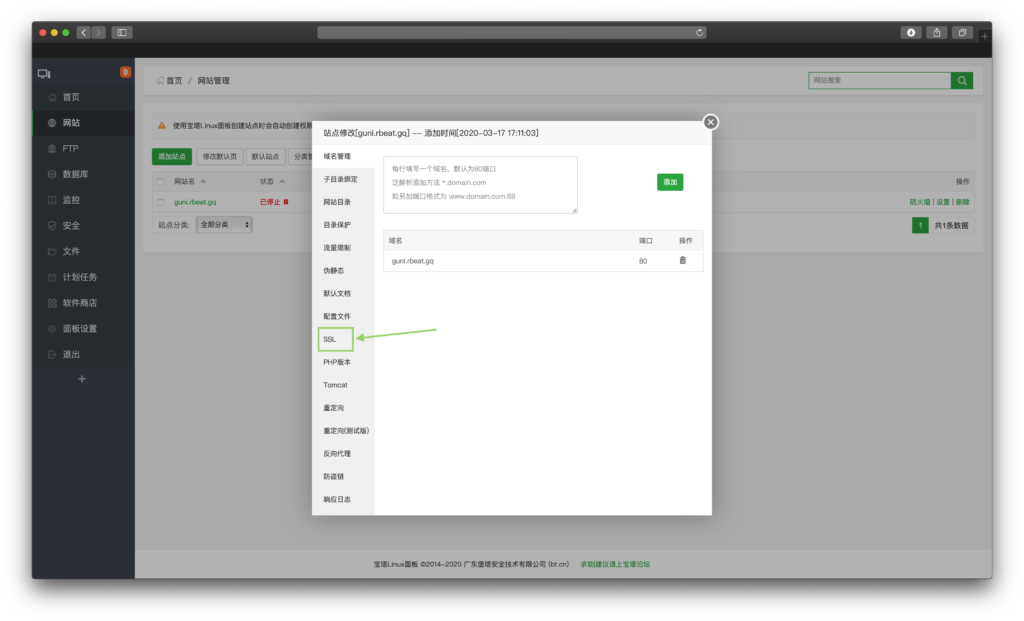Click the plus icon below sidebar menu
The width and height of the screenshot is (1024, 621).
(x=82, y=379)
